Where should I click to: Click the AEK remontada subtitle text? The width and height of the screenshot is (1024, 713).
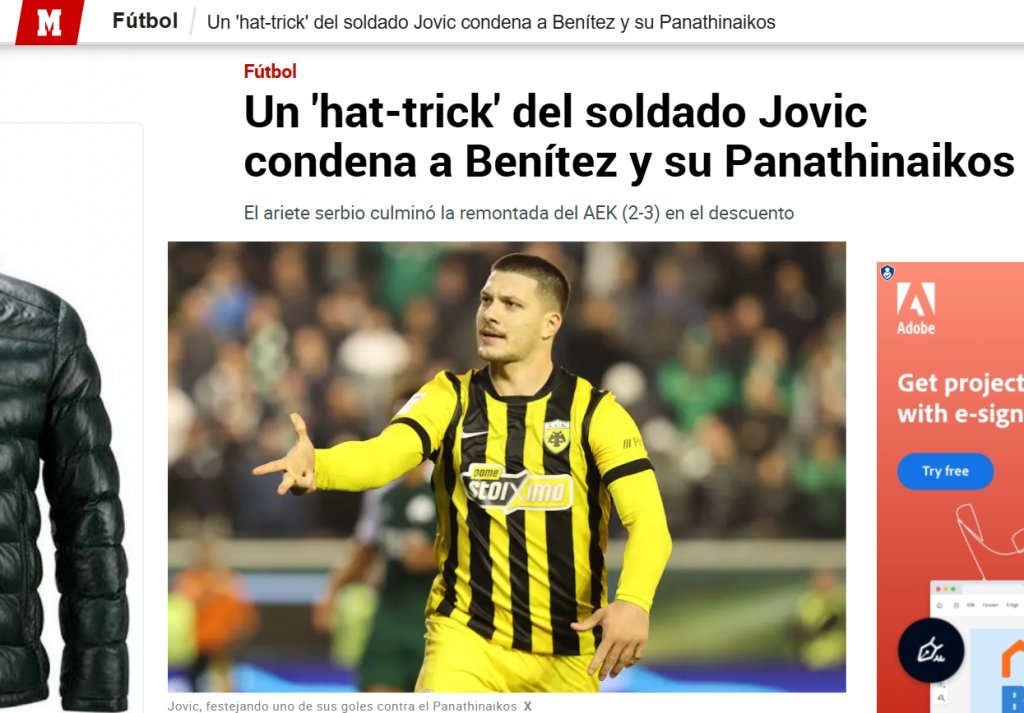(519, 213)
